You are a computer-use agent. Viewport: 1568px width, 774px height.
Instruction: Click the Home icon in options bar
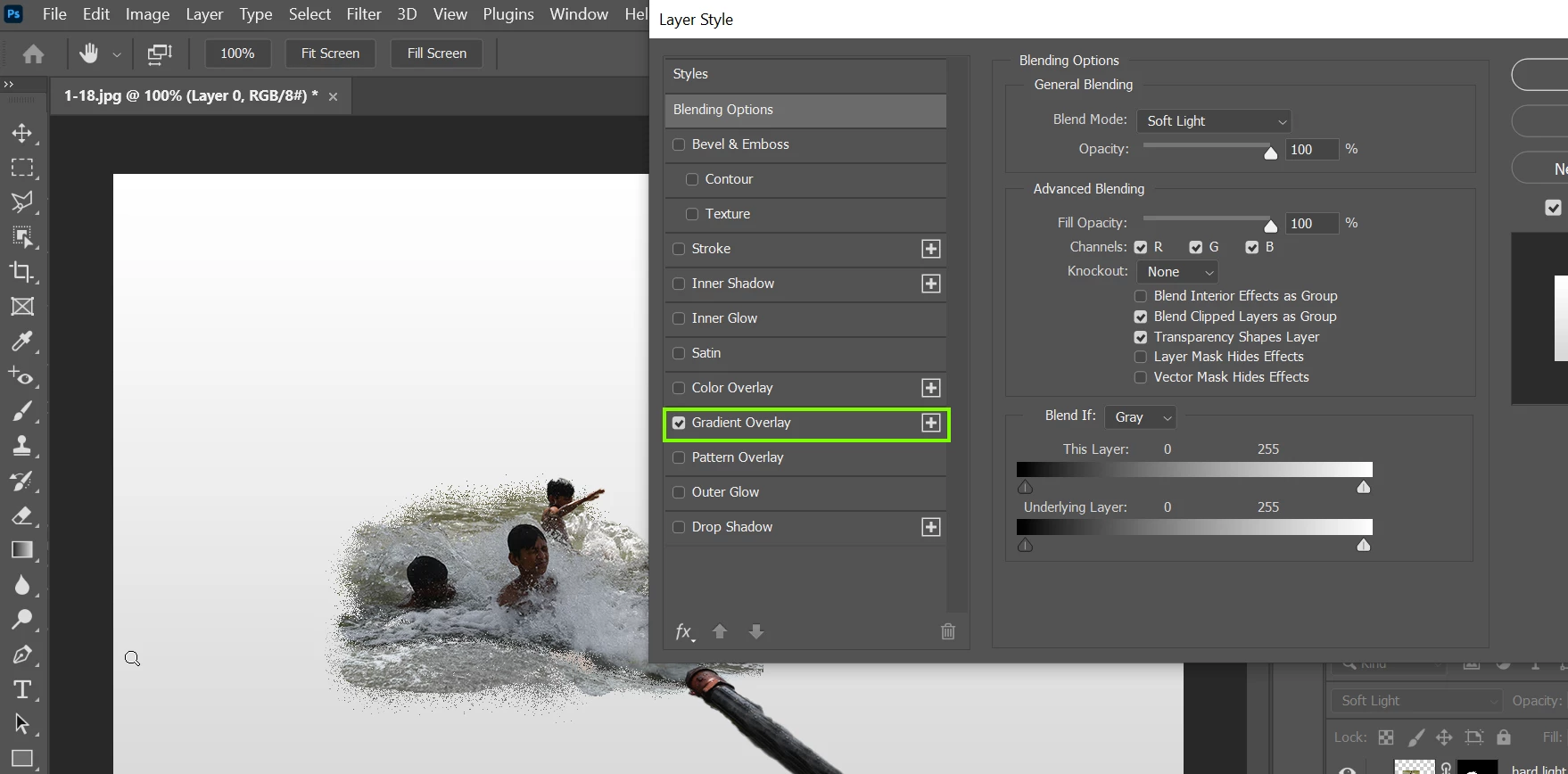click(x=34, y=54)
